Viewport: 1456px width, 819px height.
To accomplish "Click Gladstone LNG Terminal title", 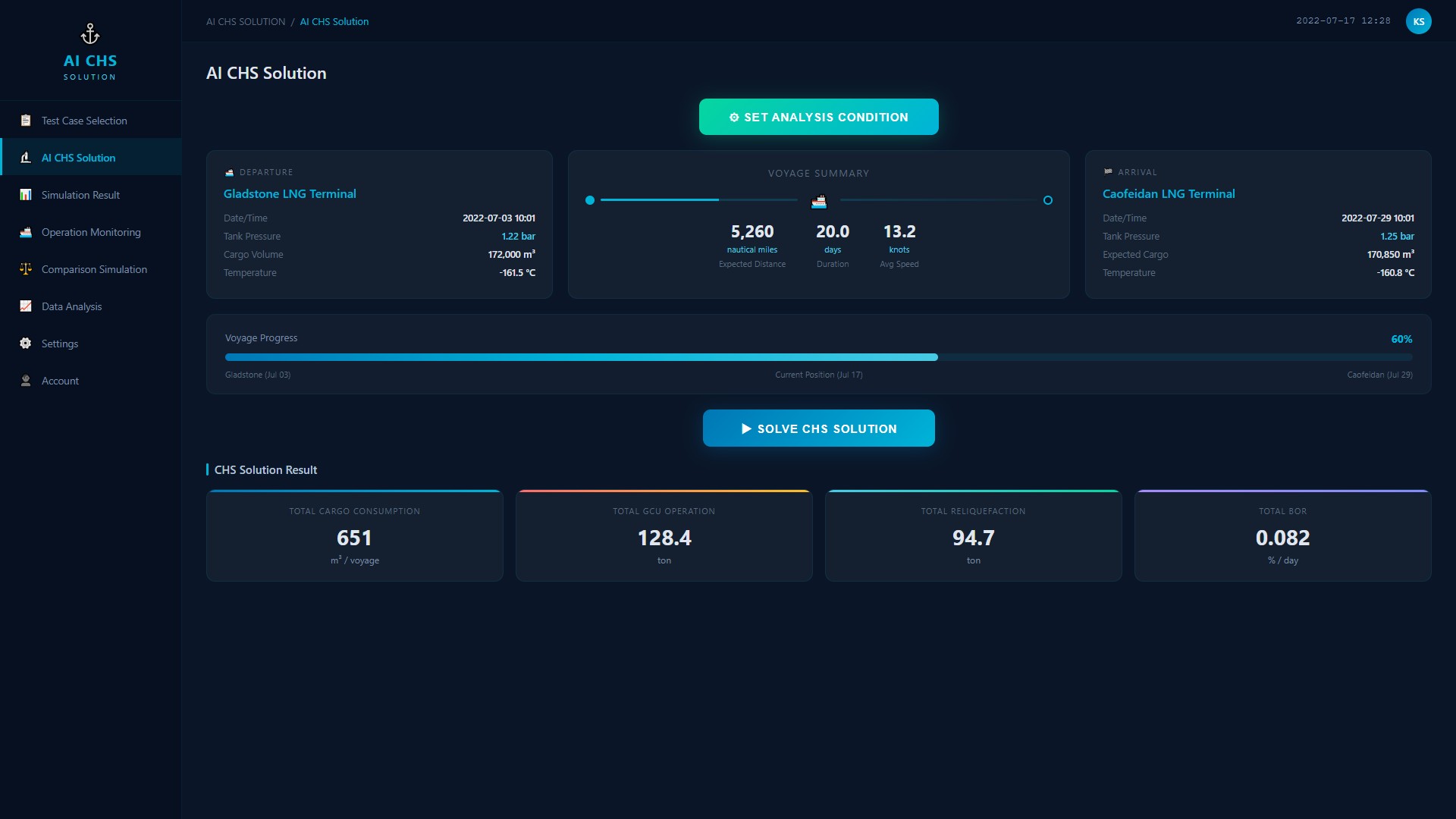I will [290, 194].
